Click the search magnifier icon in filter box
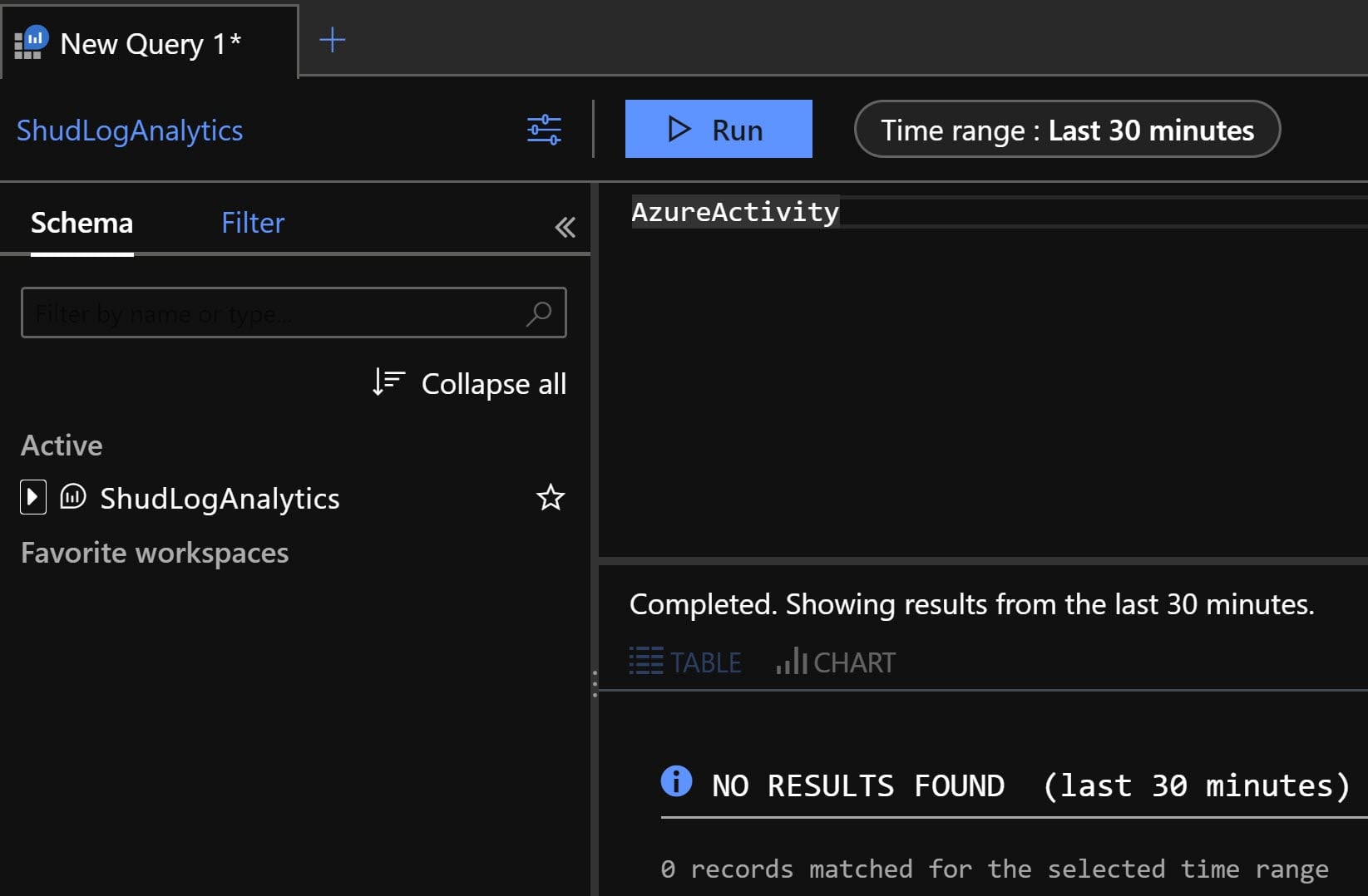1368x896 pixels. tap(539, 313)
